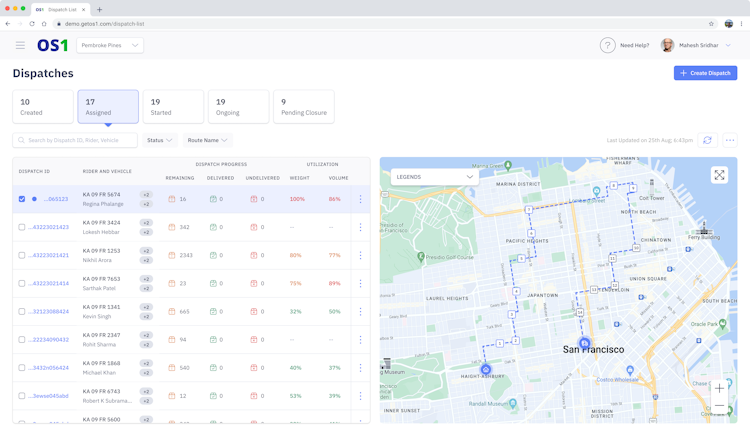Open row actions for dispatch ...3ewse045abd
Image resolution: width=750 pixels, height=439 pixels.
click(360, 396)
